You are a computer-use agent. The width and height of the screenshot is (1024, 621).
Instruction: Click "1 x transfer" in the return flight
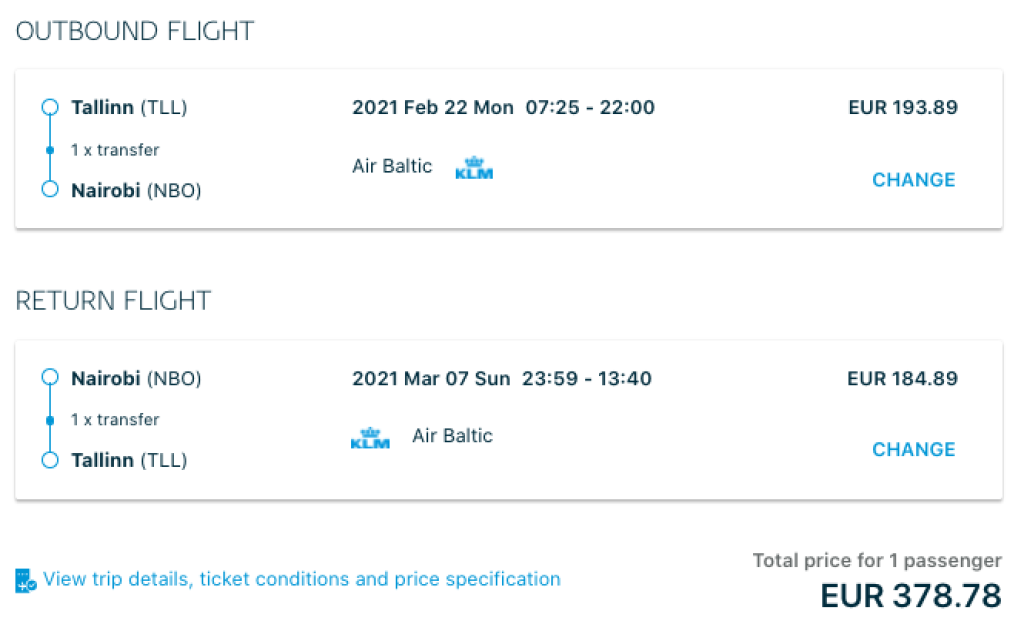pyautogui.click(x=115, y=420)
